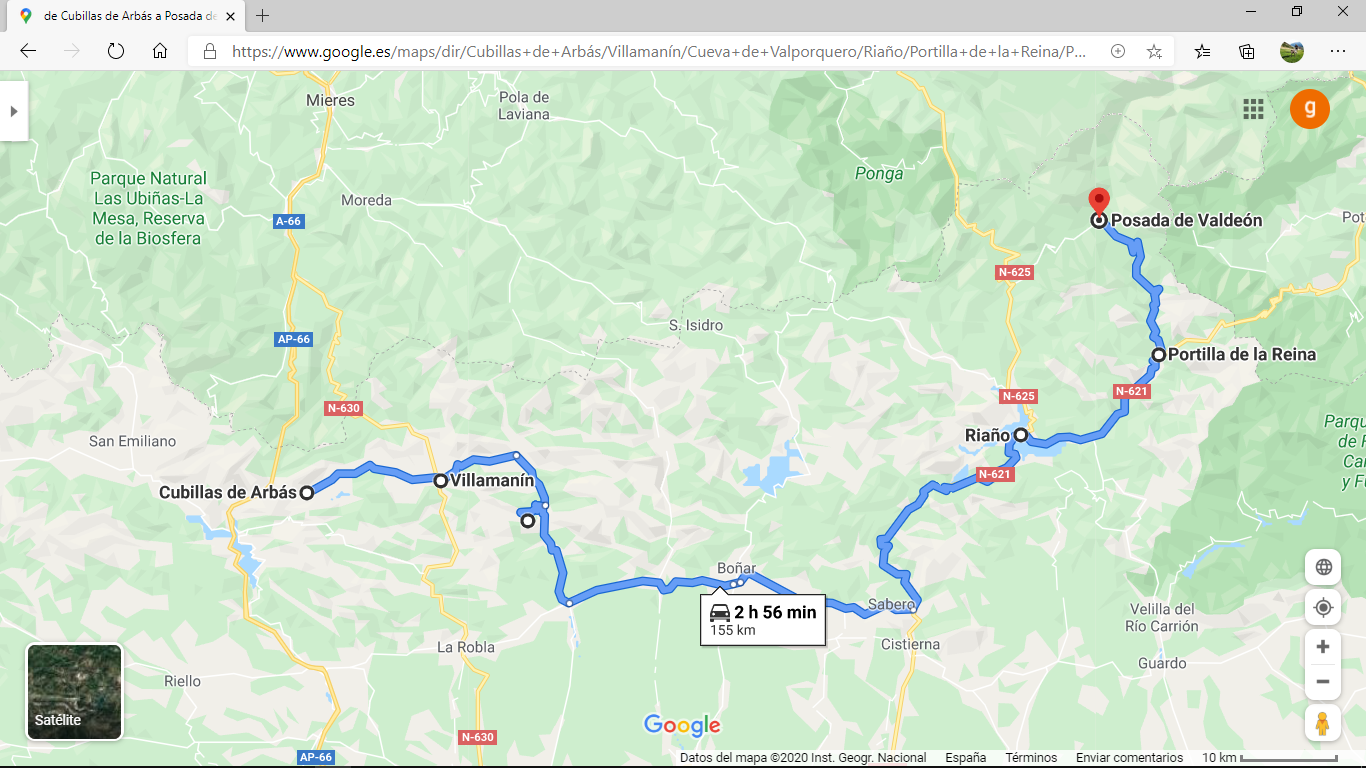
Task: Open the Google apps grid icon
Action: 1253,109
